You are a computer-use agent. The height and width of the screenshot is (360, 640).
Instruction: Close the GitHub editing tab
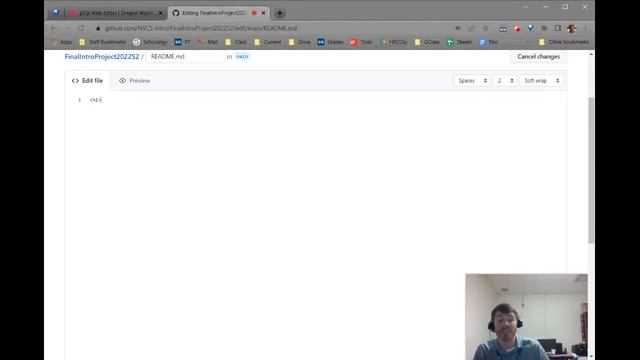click(264, 13)
